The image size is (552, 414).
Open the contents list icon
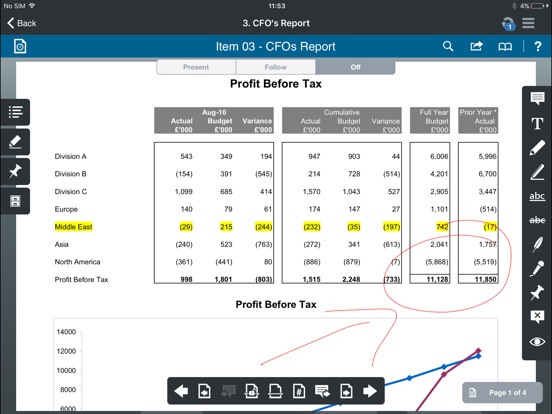point(15,112)
